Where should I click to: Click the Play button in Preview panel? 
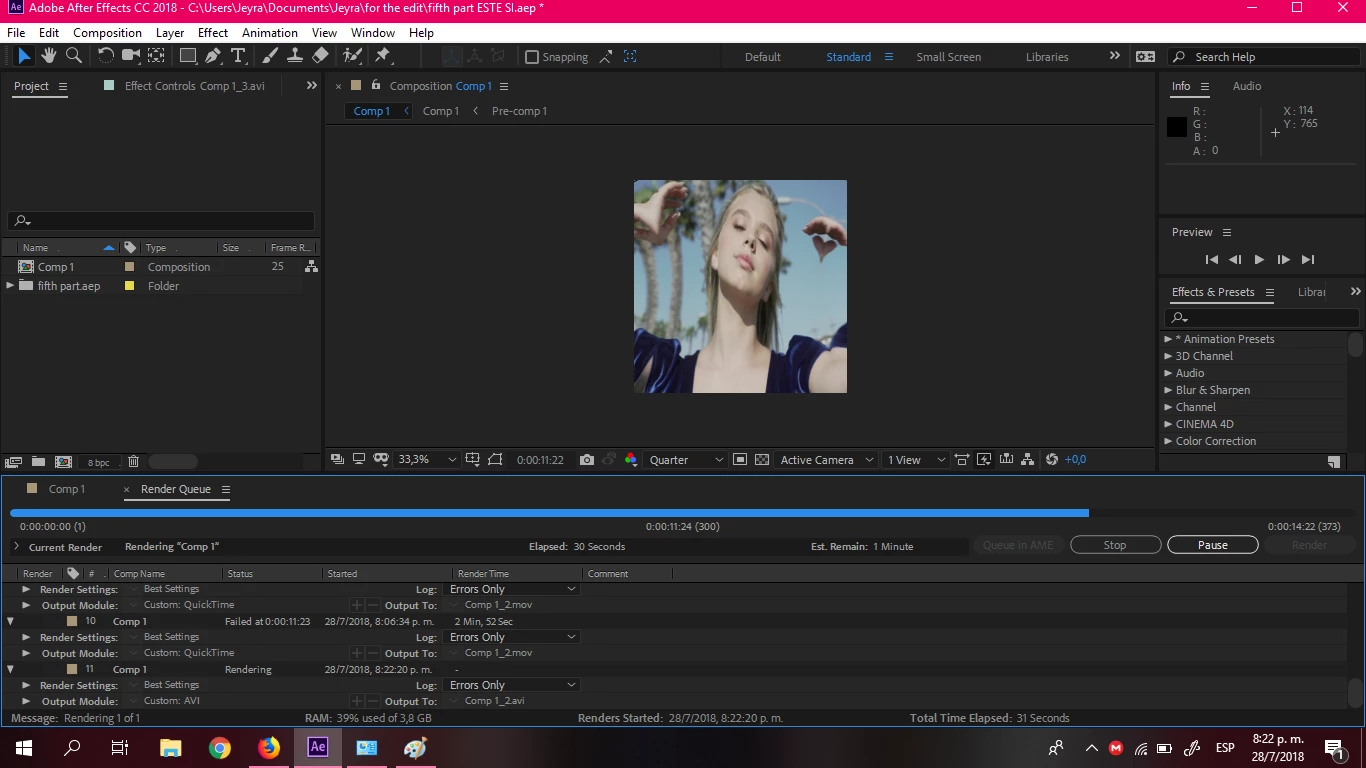point(1259,260)
